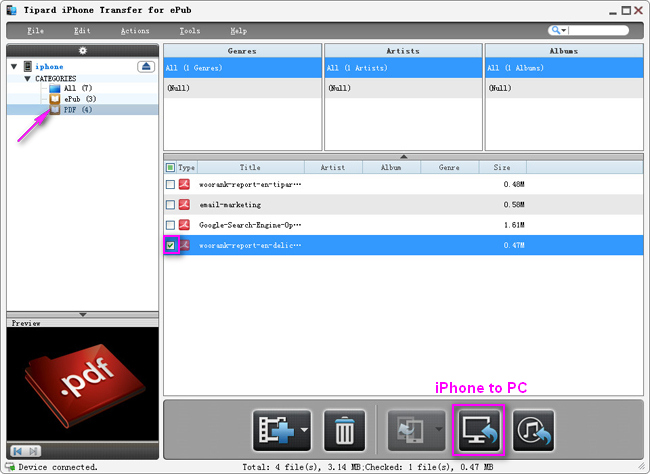The height and width of the screenshot is (474, 650).
Task: Click the 1.61M size value
Action: [x=514, y=225]
